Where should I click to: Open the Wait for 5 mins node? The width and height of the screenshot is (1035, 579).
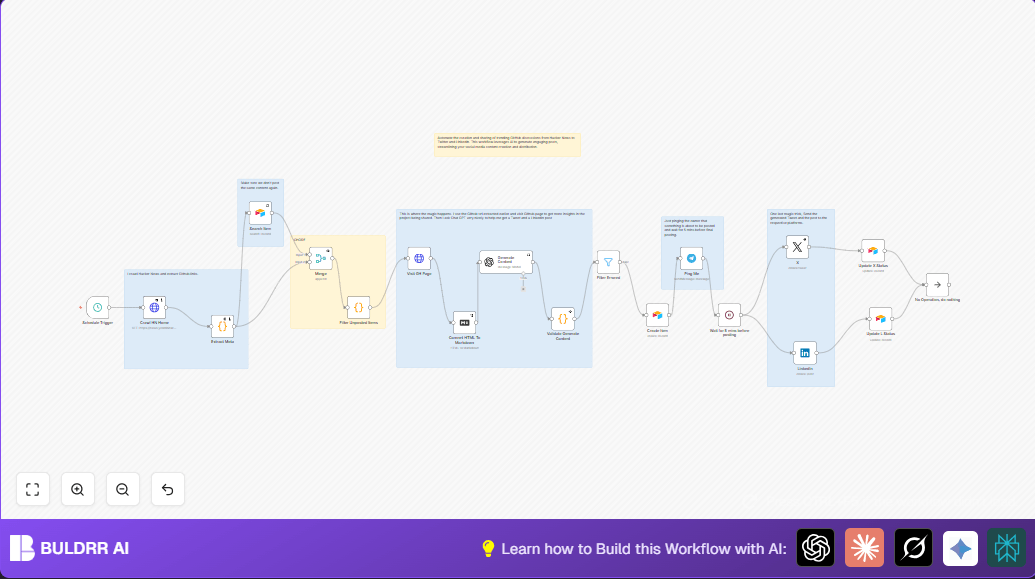tap(729, 315)
